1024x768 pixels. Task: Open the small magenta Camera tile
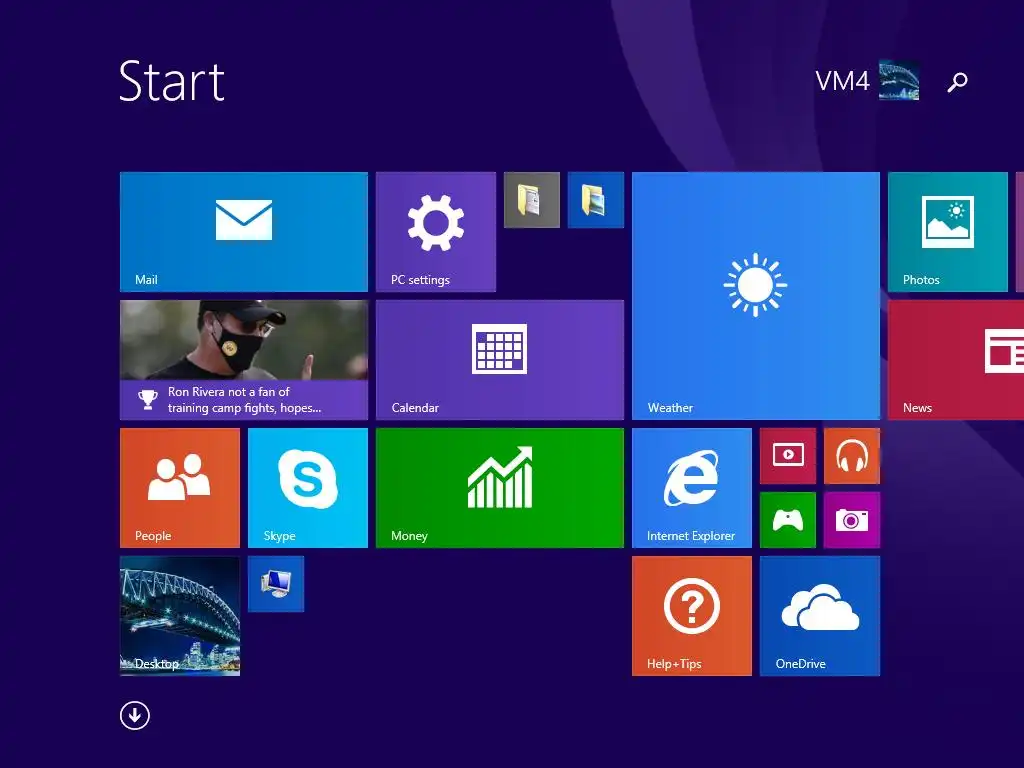click(x=852, y=520)
